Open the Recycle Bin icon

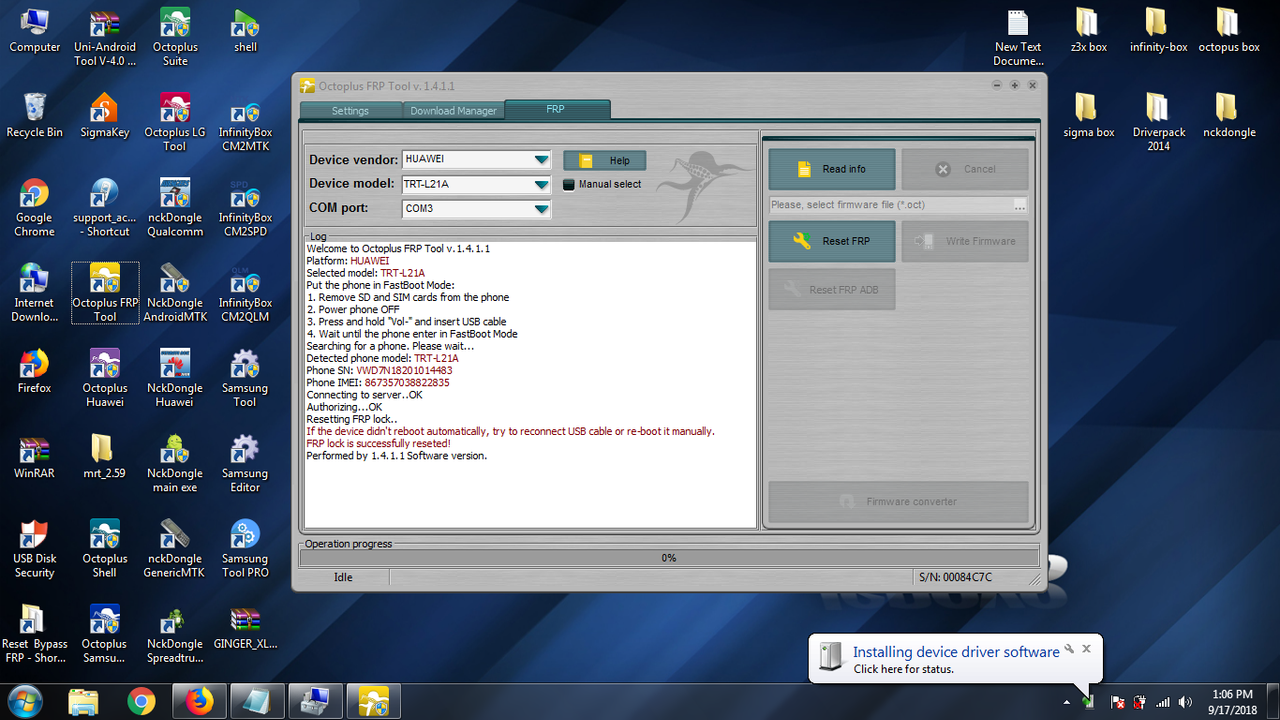point(35,117)
